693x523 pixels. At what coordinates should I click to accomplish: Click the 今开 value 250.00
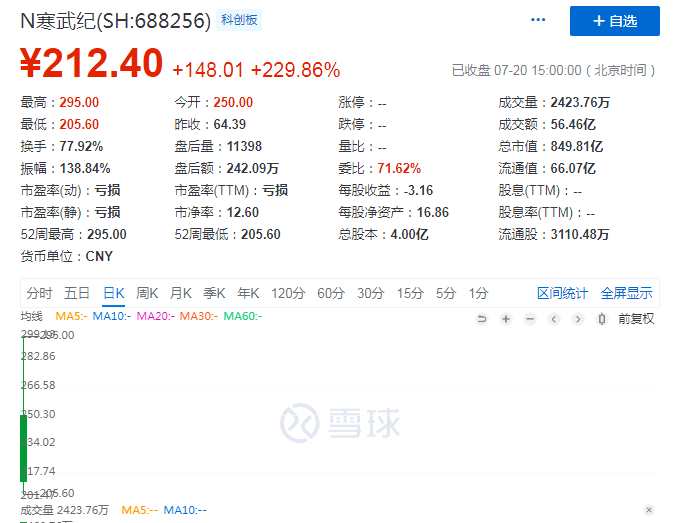[x=233, y=103]
